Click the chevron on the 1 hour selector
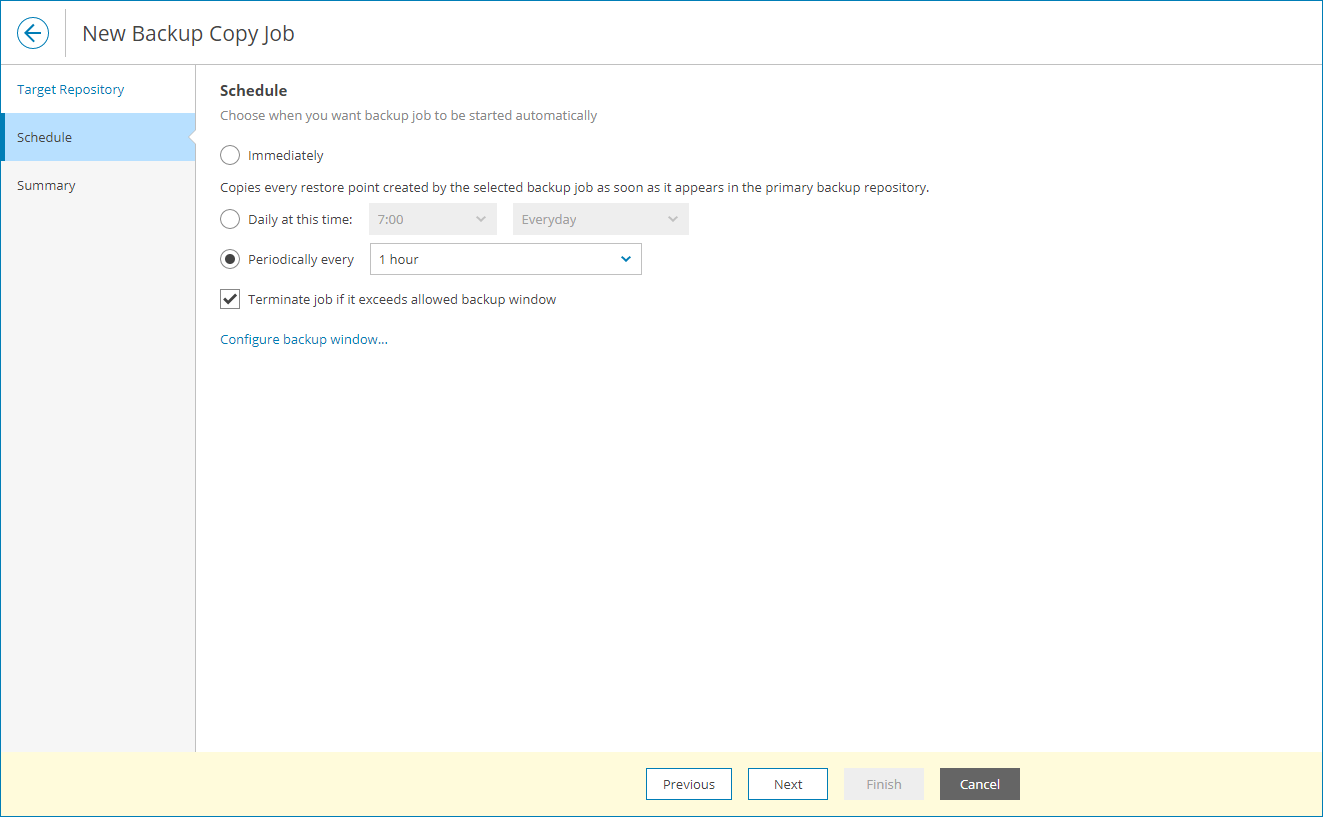The height and width of the screenshot is (817, 1323). coord(626,258)
